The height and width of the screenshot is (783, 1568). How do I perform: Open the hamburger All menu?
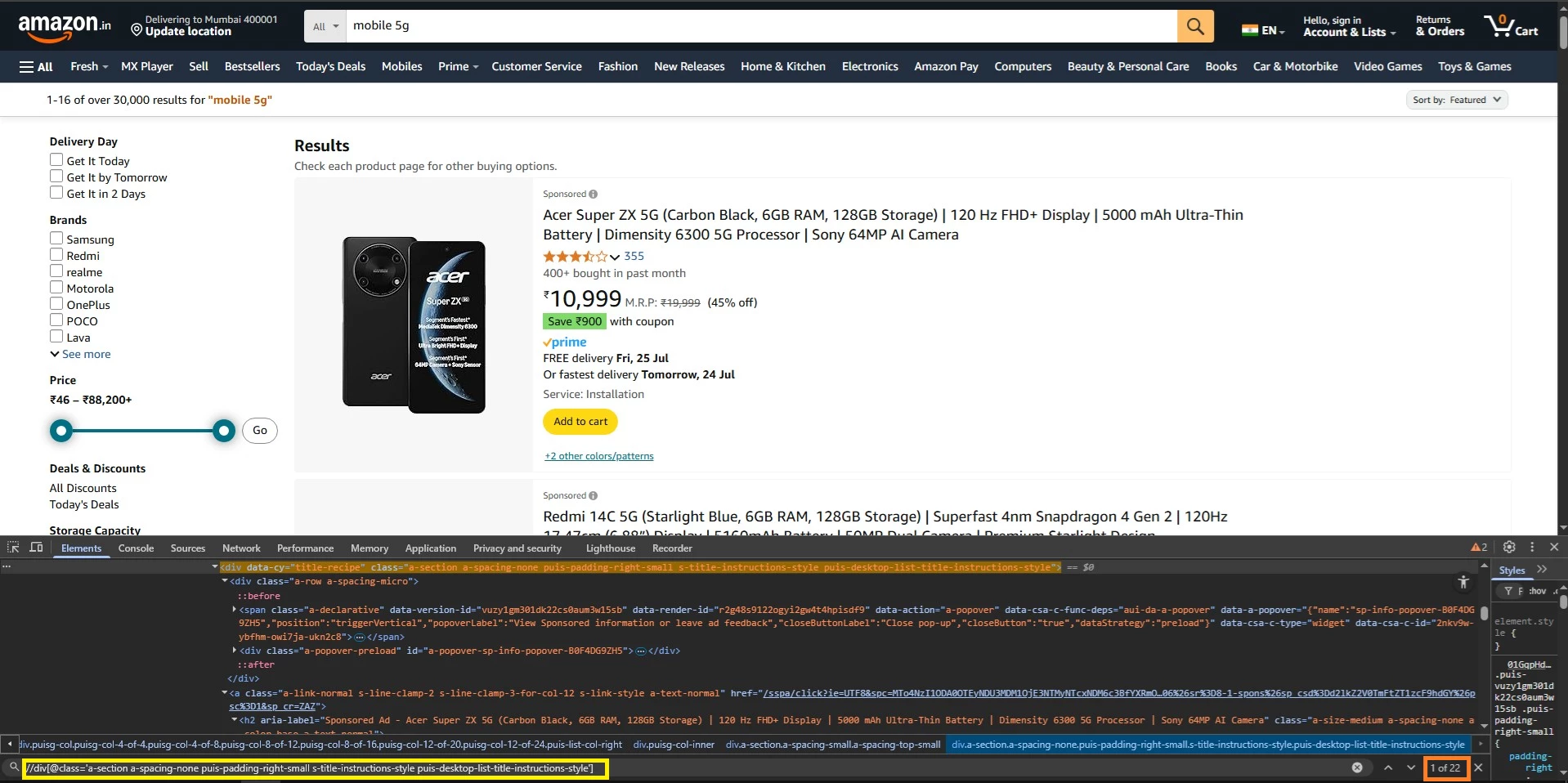36,67
